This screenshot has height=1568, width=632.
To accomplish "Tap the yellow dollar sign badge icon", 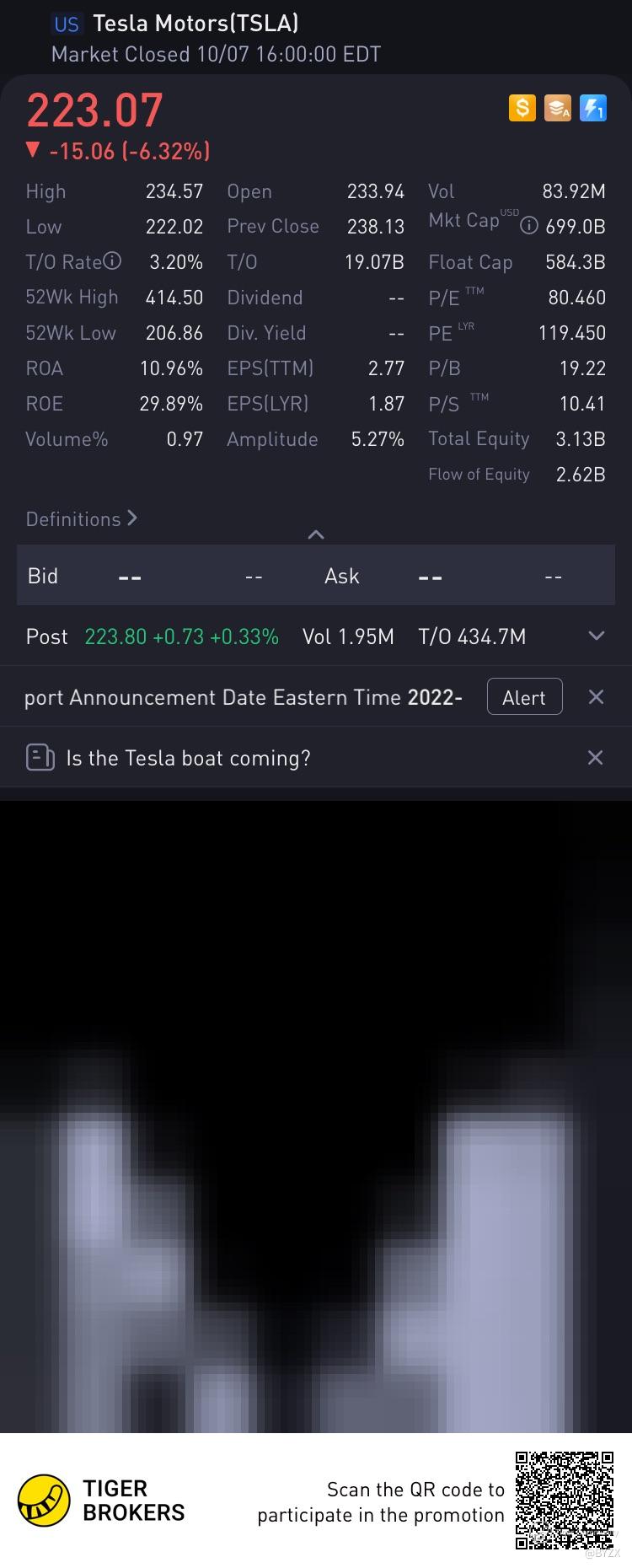I will click(522, 108).
